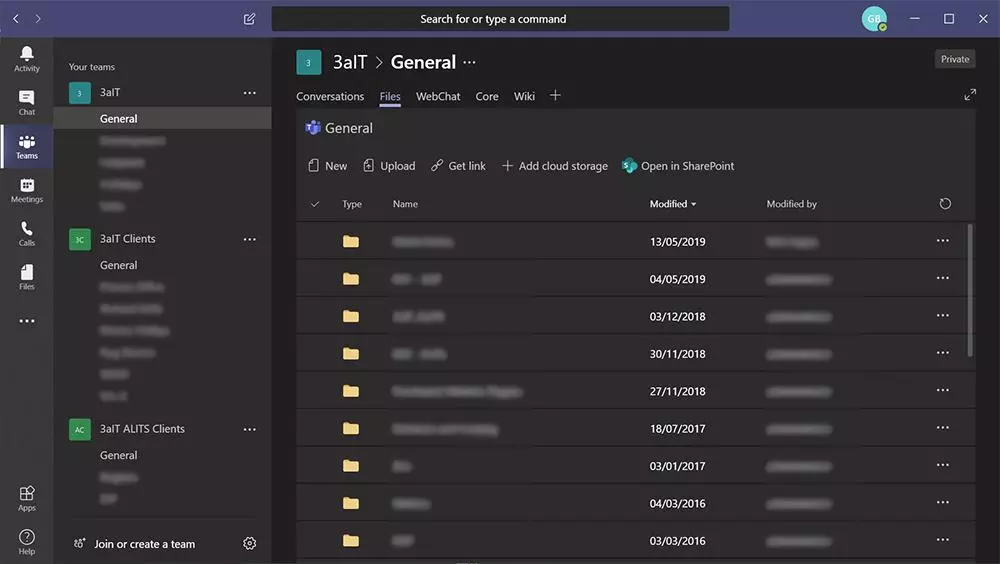The image size is (1000, 564).
Task: Open more options for 3aIT Clients team
Action: click(249, 239)
